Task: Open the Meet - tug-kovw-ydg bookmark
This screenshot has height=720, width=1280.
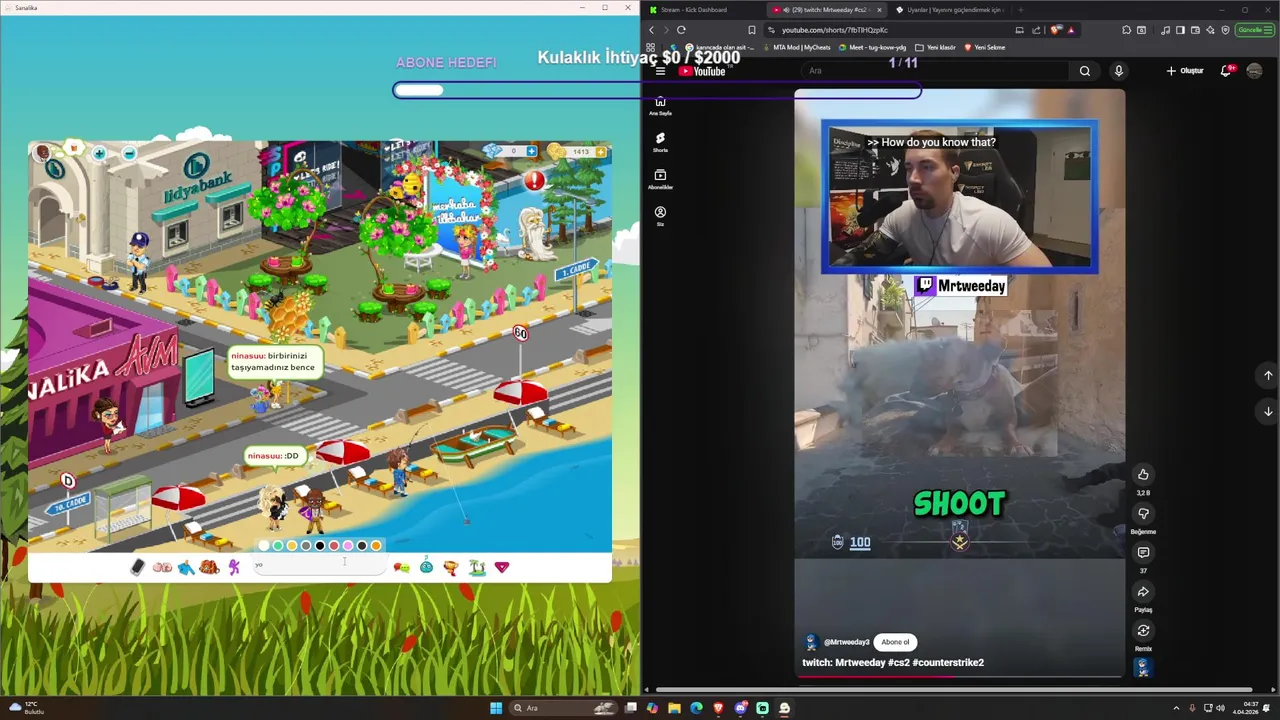Action: (872, 47)
